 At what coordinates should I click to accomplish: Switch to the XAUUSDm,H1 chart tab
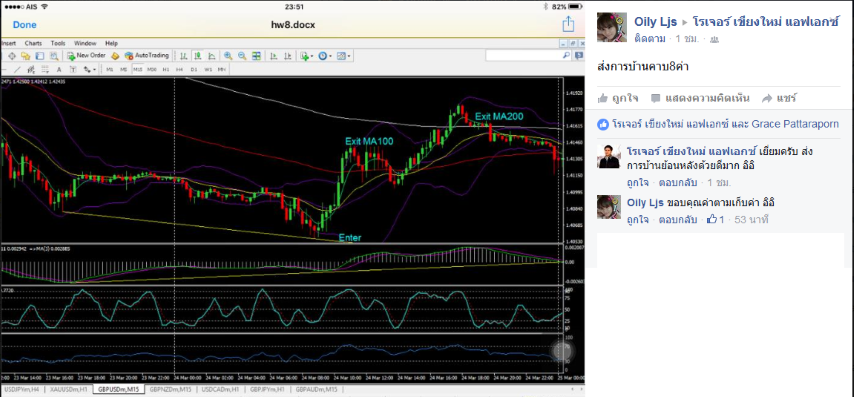click(69, 389)
